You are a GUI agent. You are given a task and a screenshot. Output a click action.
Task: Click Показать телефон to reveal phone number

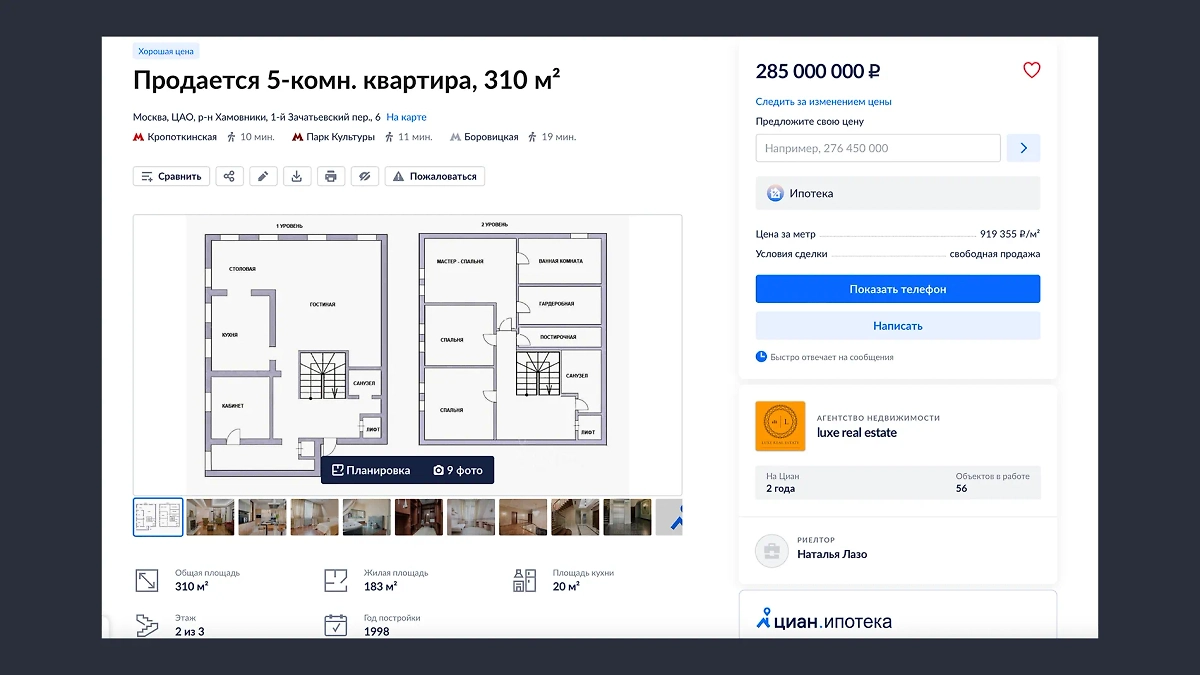[x=898, y=288]
